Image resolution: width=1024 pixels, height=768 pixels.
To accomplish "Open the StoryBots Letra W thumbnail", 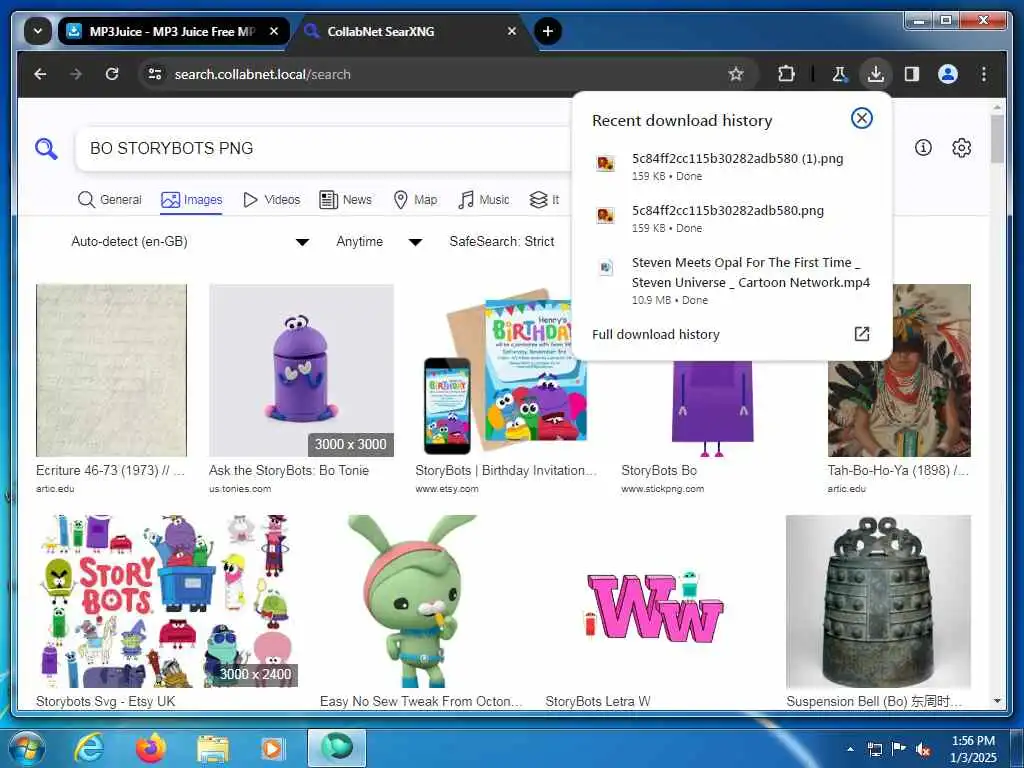I will point(654,601).
